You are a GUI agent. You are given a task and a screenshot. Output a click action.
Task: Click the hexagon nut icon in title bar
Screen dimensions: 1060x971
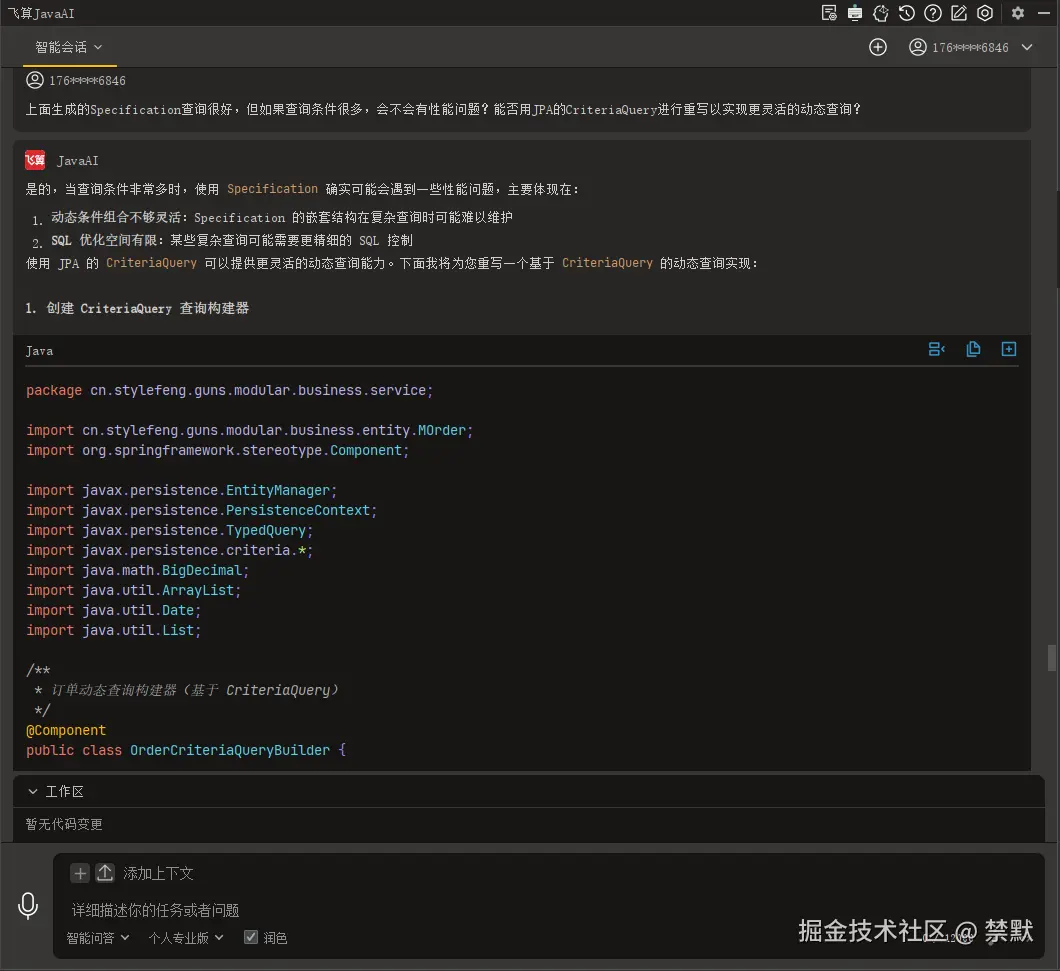[x=985, y=13]
